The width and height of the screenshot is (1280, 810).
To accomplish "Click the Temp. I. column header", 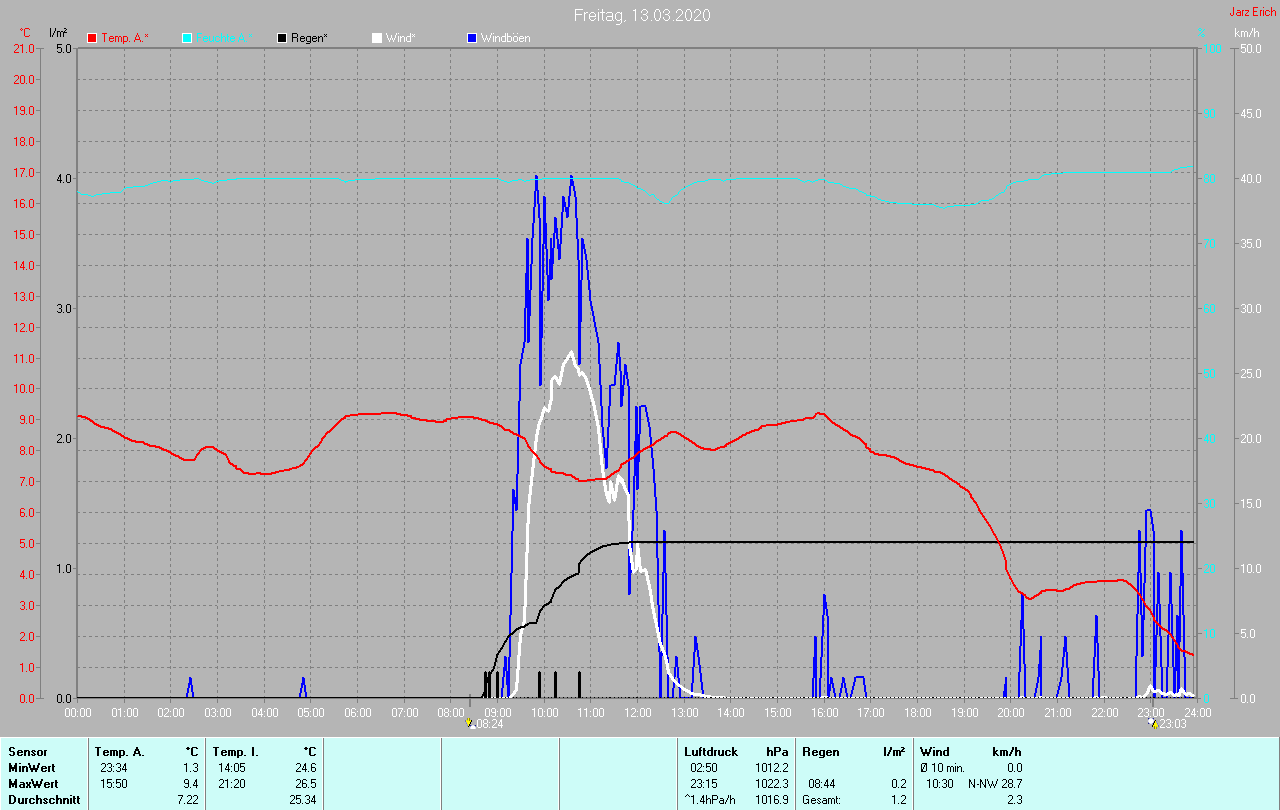I will point(235,752).
